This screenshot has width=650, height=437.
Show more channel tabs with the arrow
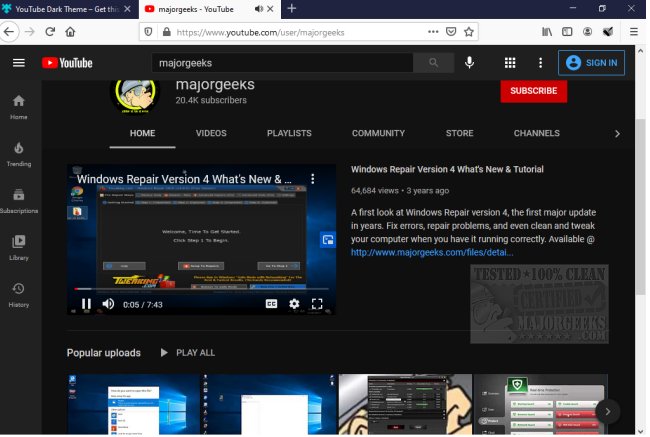(x=617, y=134)
